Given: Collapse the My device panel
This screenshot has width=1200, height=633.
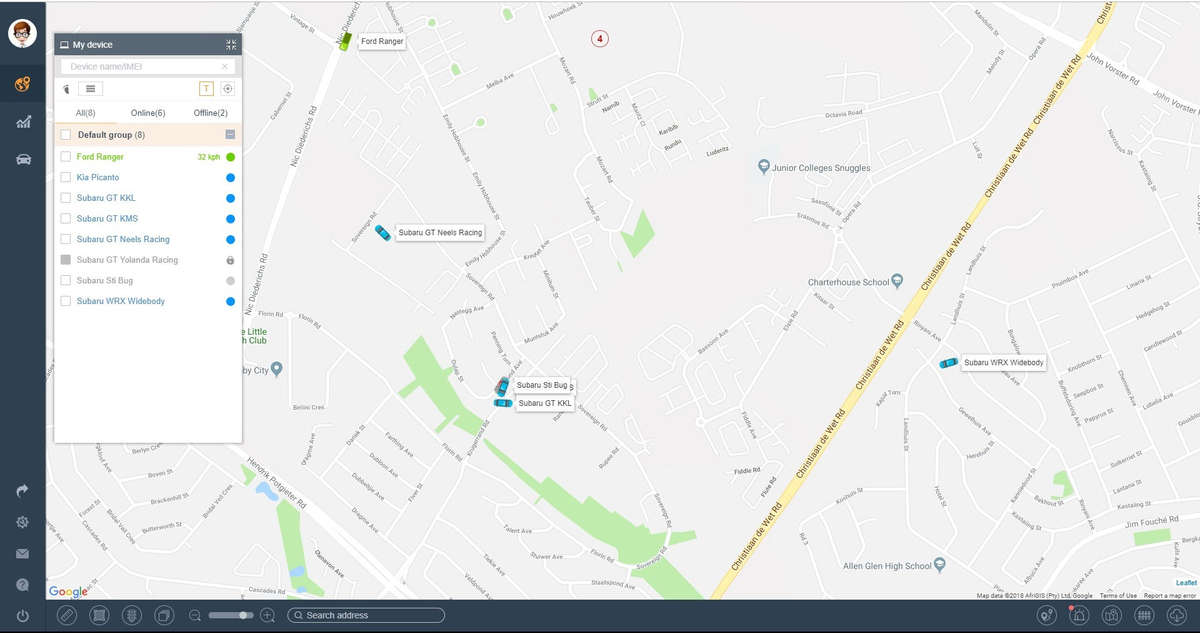Looking at the screenshot, I should click(231, 45).
